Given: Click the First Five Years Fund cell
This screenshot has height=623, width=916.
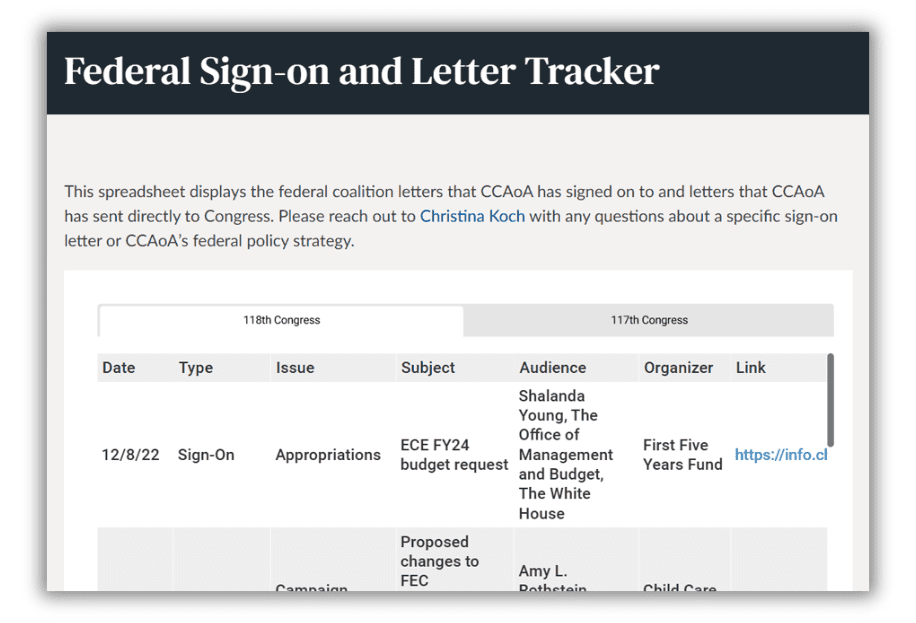Looking at the screenshot, I should pos(683,455).
